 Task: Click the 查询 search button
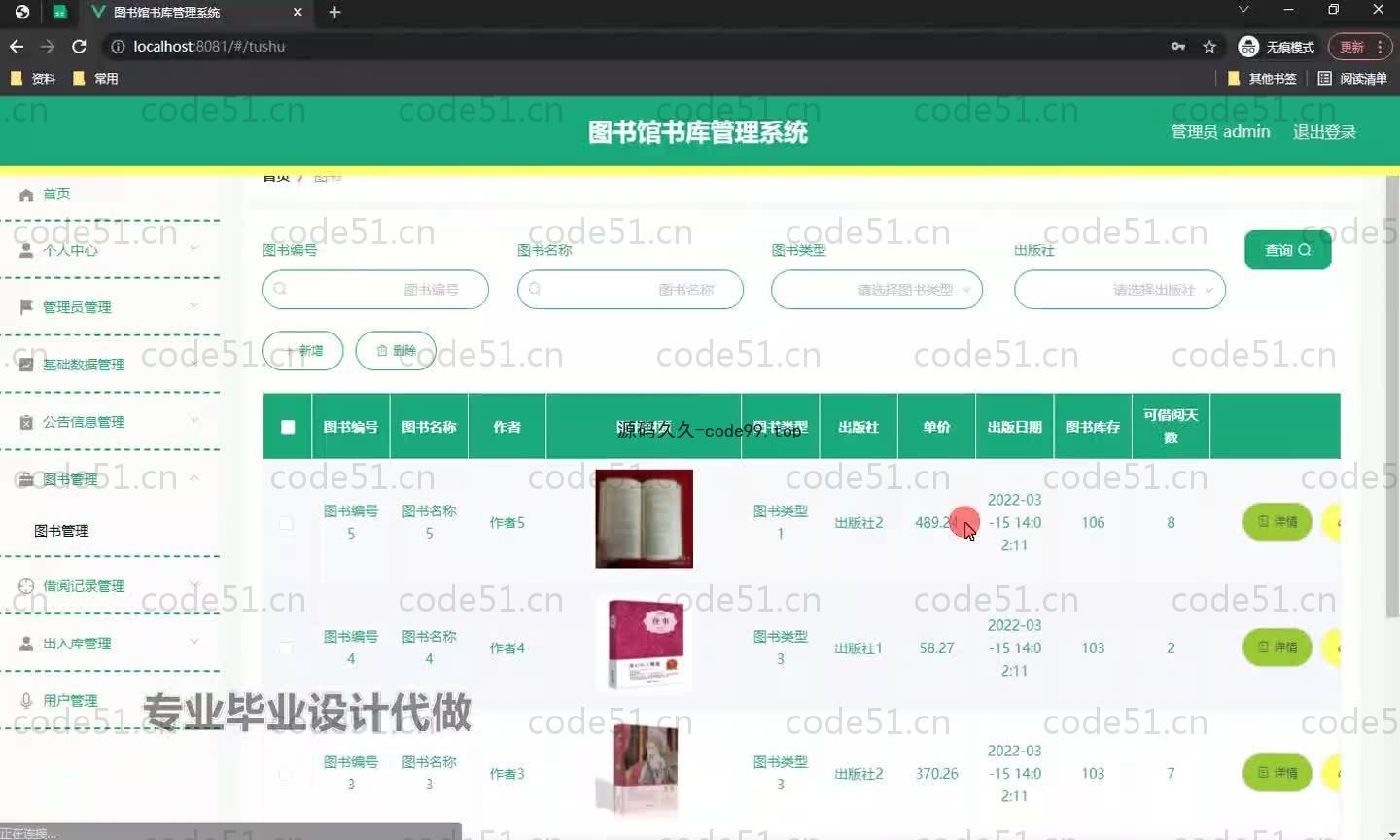(x=1287, y=250)
